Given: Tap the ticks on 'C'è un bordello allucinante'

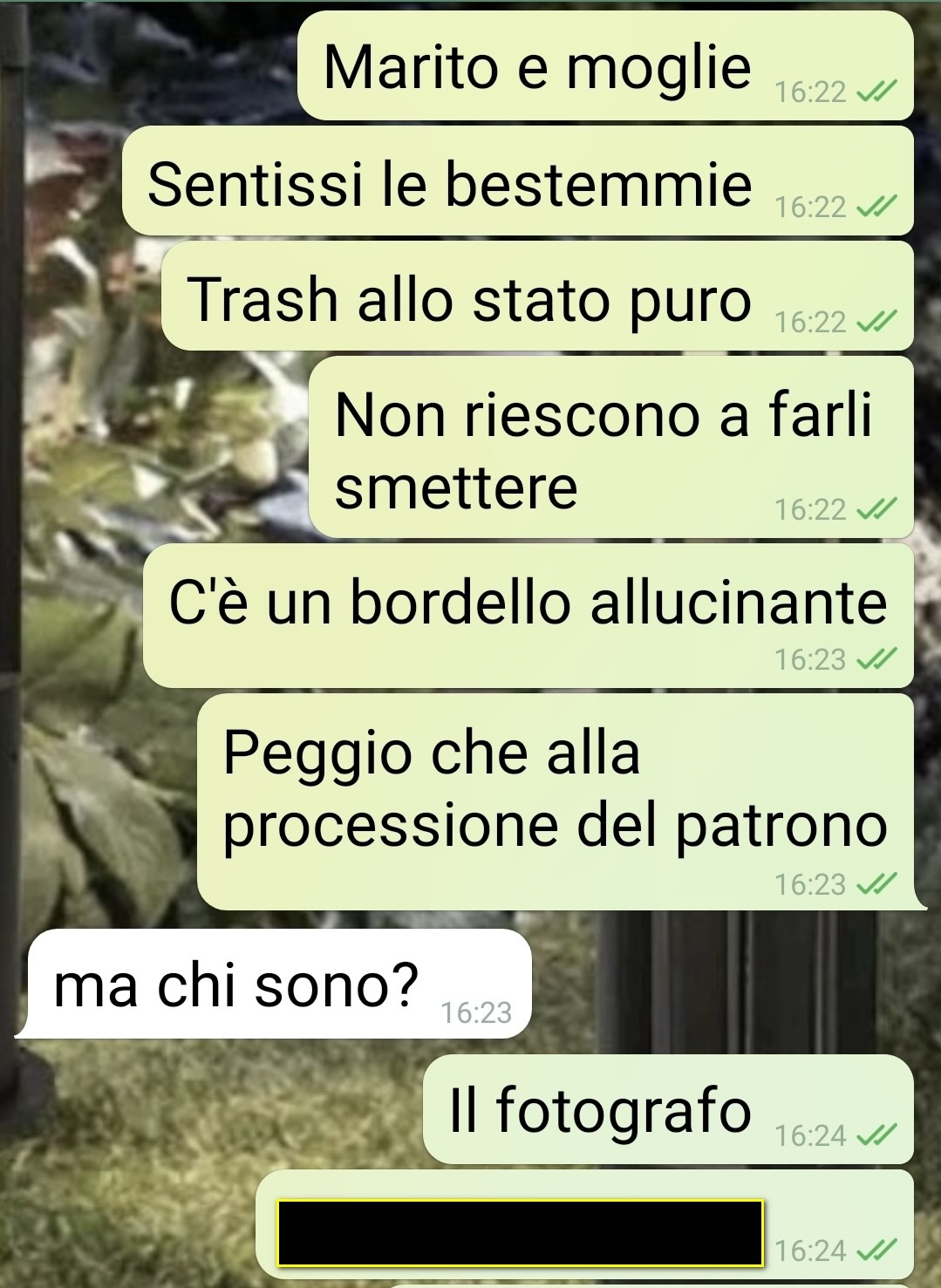Looking at the screenshot, I should click(x=876, y=659).
